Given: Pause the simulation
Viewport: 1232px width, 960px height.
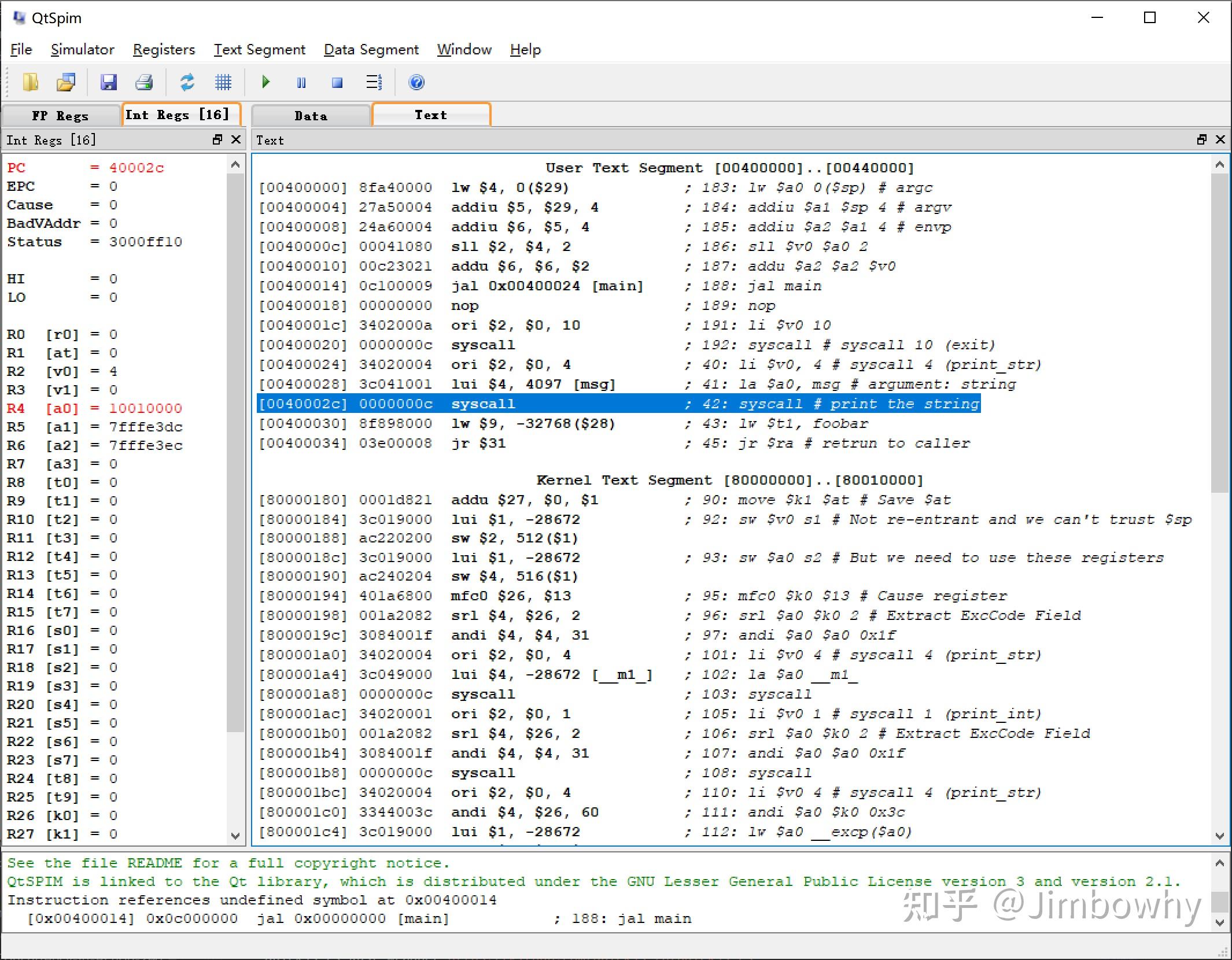Looking at the screenshot, I should [x=301, y=82].
